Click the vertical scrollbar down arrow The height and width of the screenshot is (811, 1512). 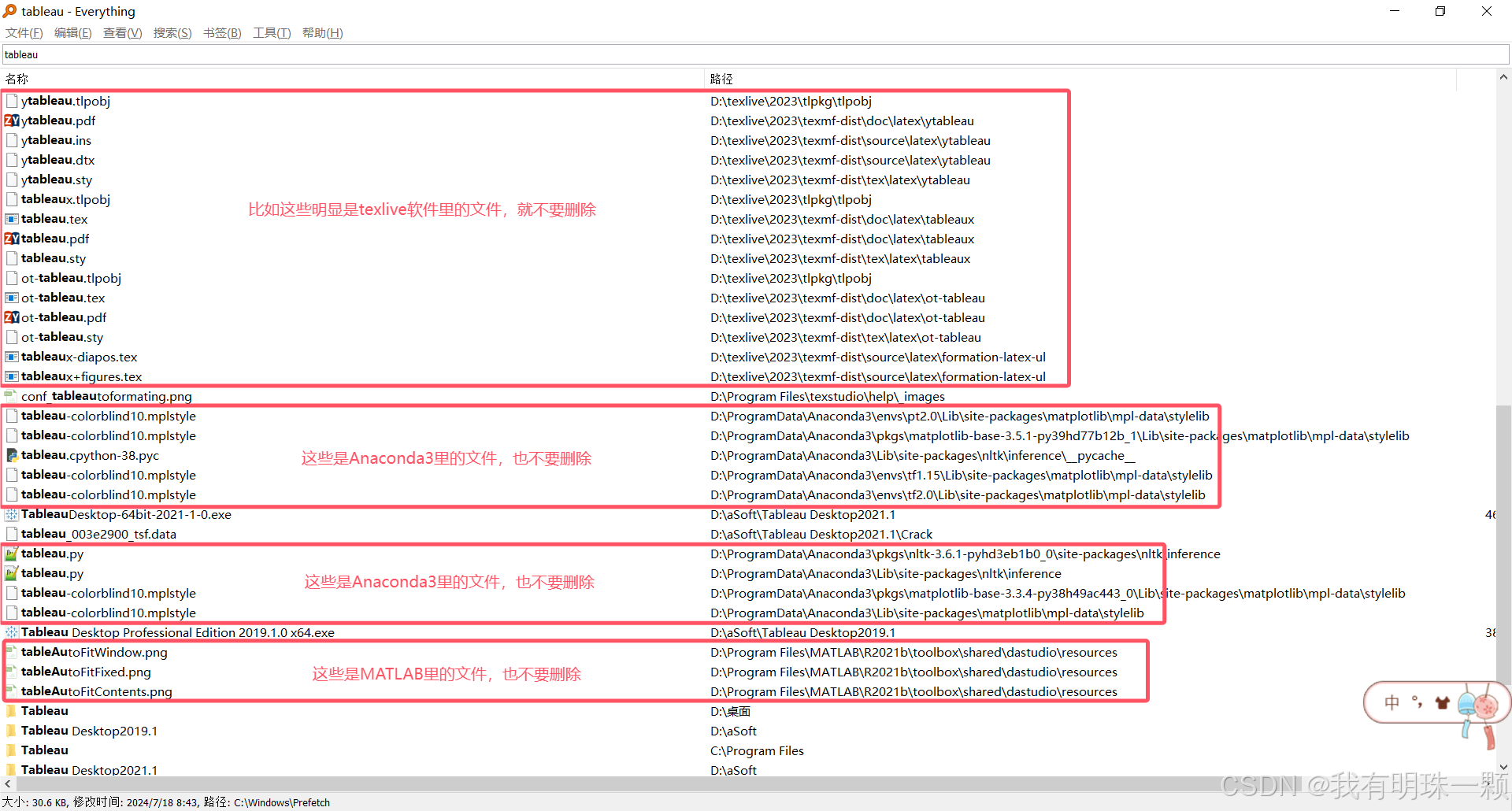pos(1503,768)
